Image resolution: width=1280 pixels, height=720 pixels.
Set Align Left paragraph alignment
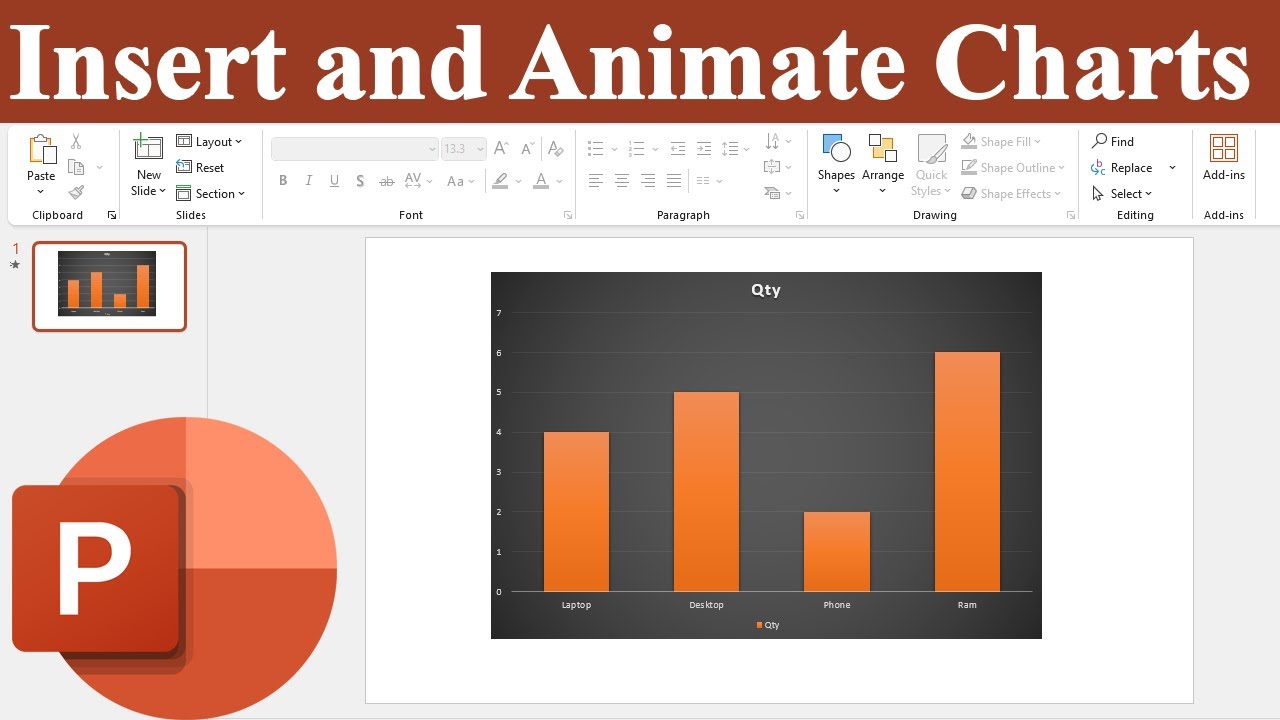(596, 181)
